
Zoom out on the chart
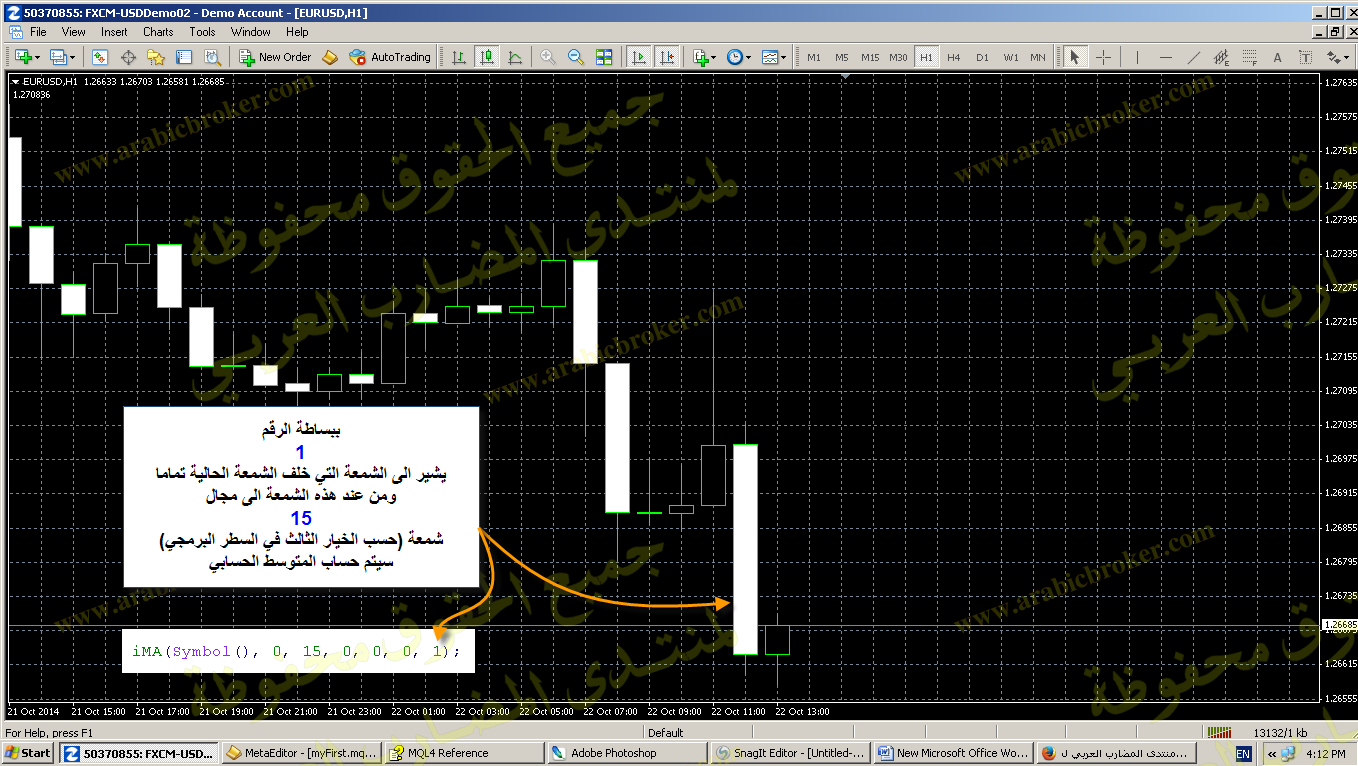(576, 57)
